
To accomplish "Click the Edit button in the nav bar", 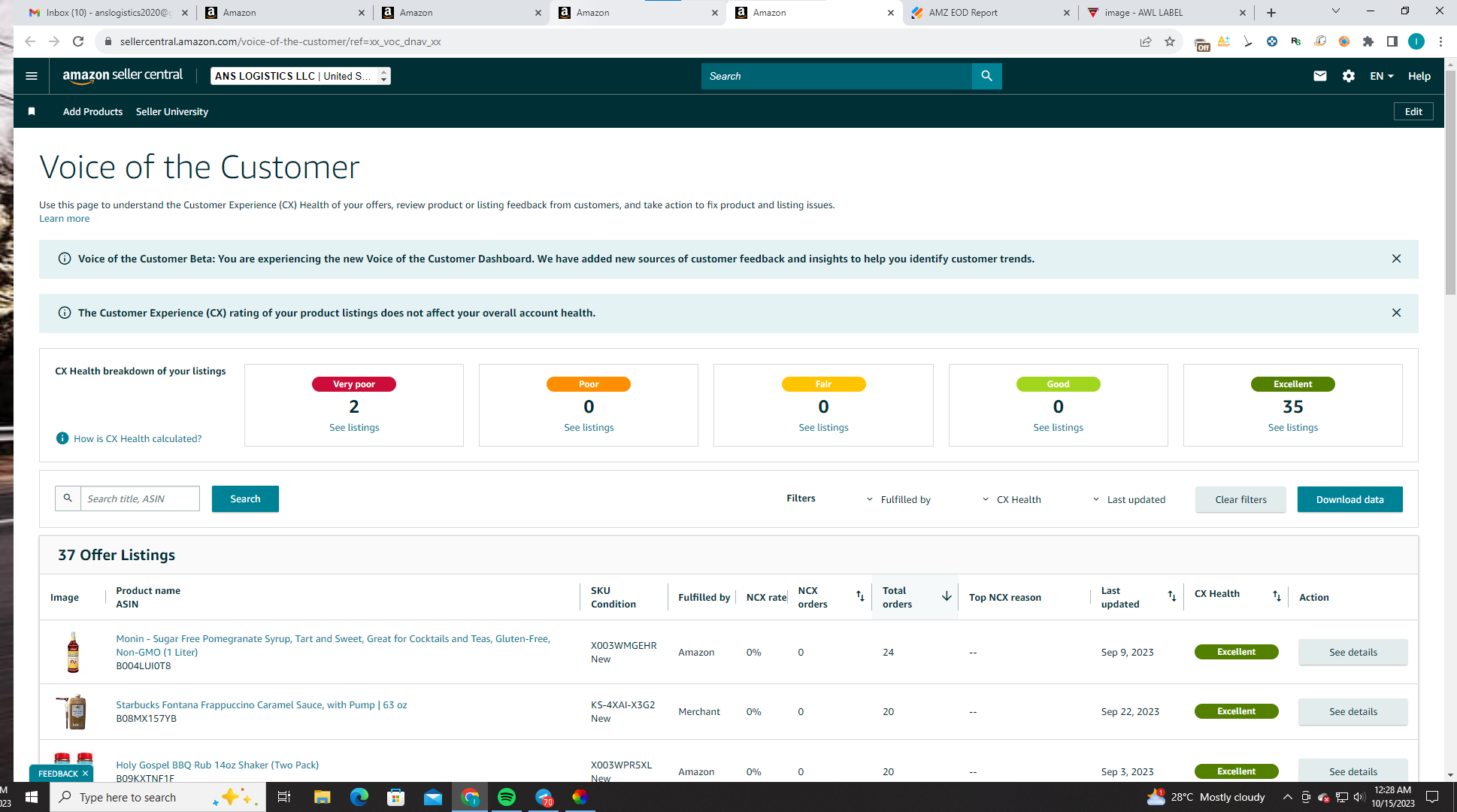I will click(1413, 112).
